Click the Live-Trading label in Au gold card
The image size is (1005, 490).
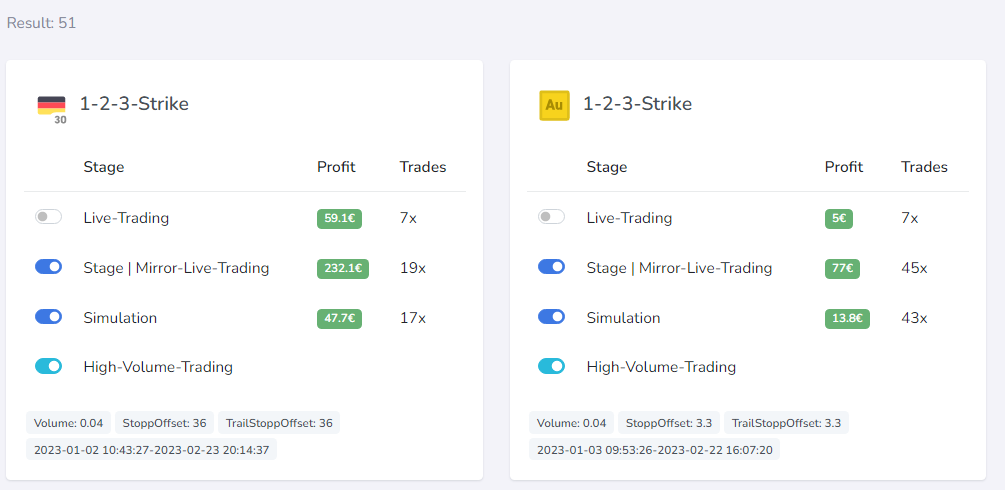point(629,218)
